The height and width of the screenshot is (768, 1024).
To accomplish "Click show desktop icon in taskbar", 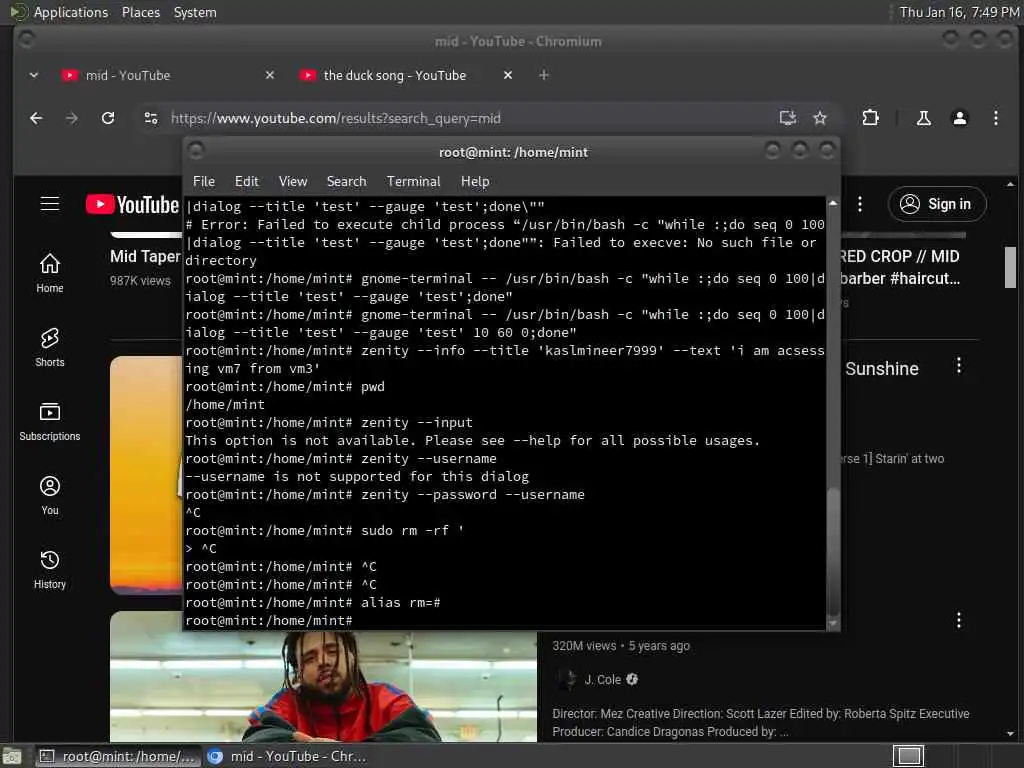I will (x=12, y=756).
